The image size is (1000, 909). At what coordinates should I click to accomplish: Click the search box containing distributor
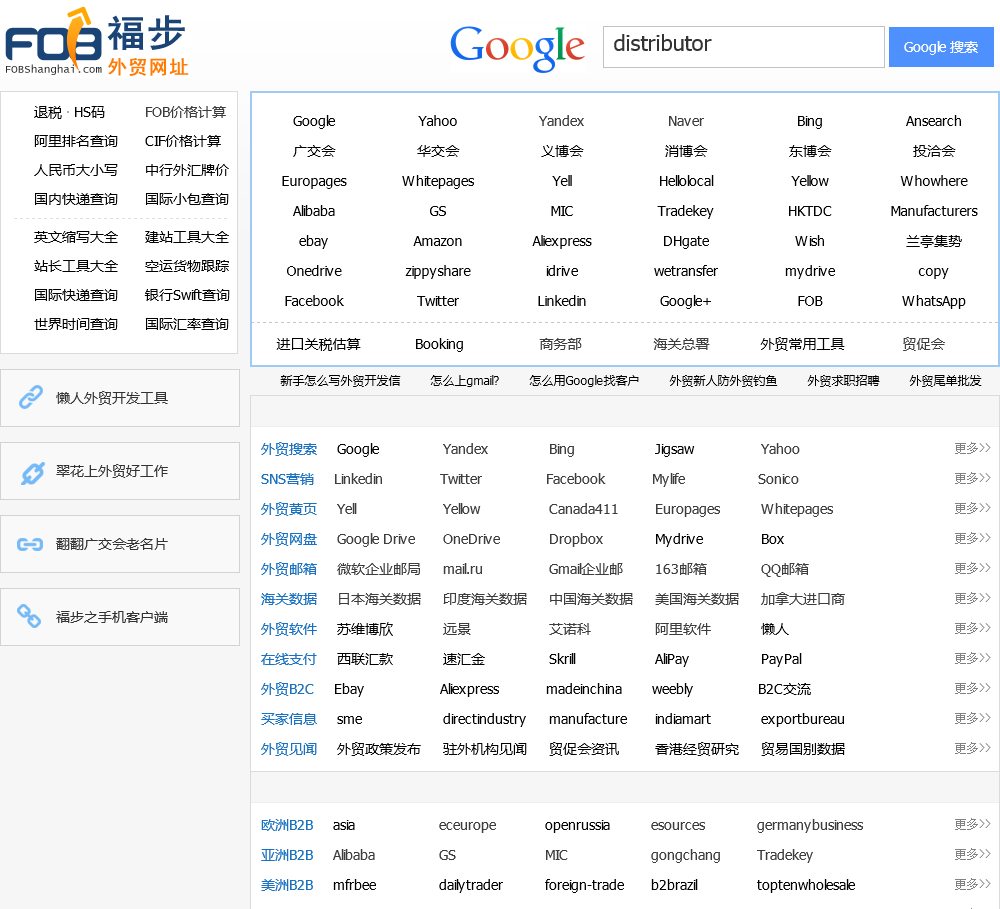pyautogui.click(x=744, y=47)
